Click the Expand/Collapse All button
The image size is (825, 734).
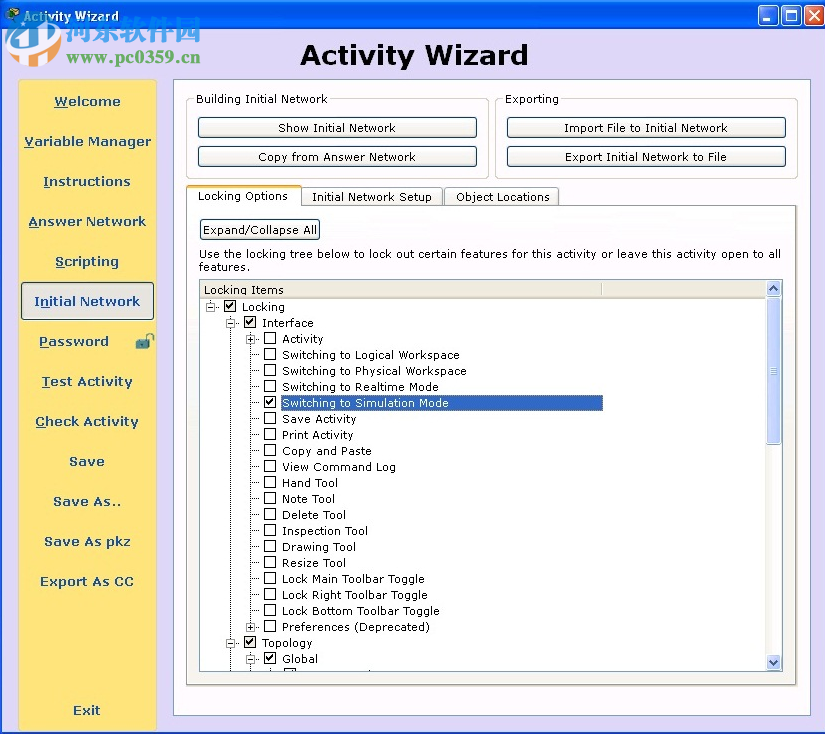(260, 230)
